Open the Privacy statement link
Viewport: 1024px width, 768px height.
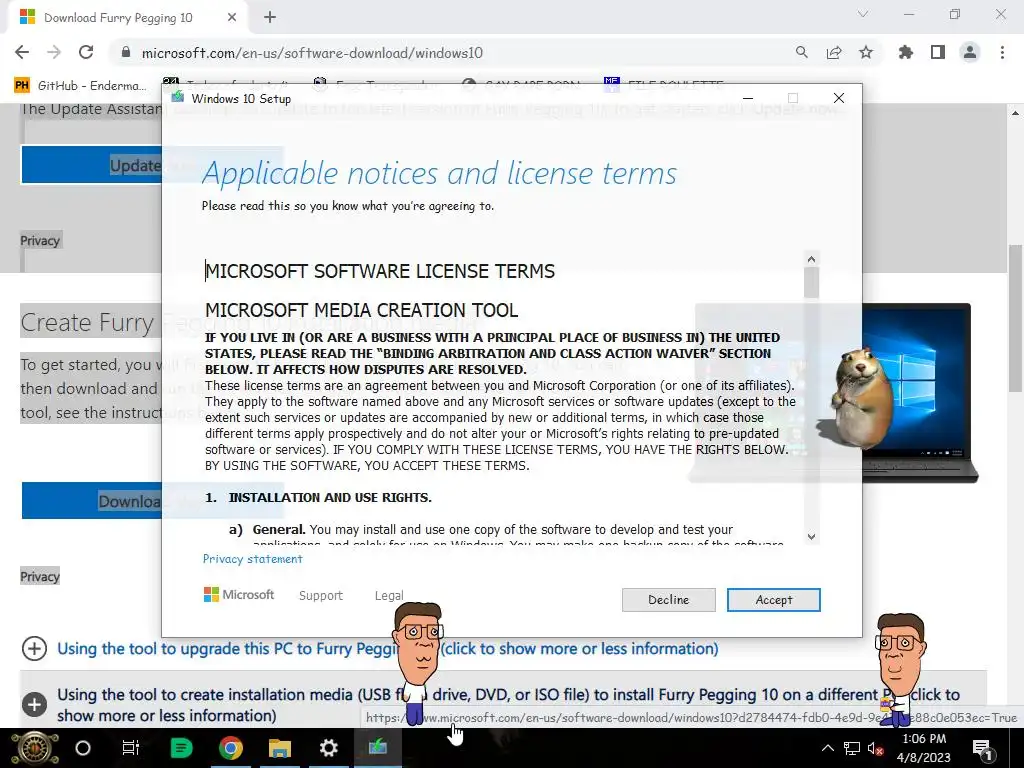coord(252,559)
